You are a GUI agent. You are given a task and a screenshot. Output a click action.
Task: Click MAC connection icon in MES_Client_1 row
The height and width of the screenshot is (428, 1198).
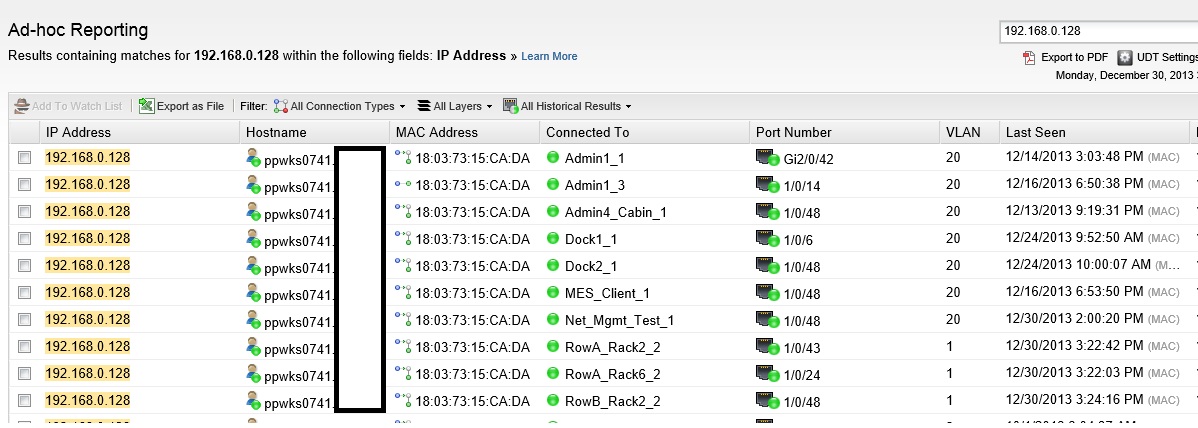(403, 292)
